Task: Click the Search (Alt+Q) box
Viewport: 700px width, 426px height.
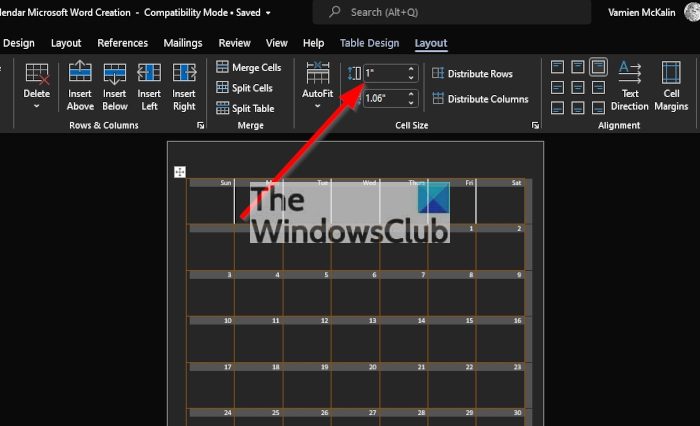Action: point(452,12)
